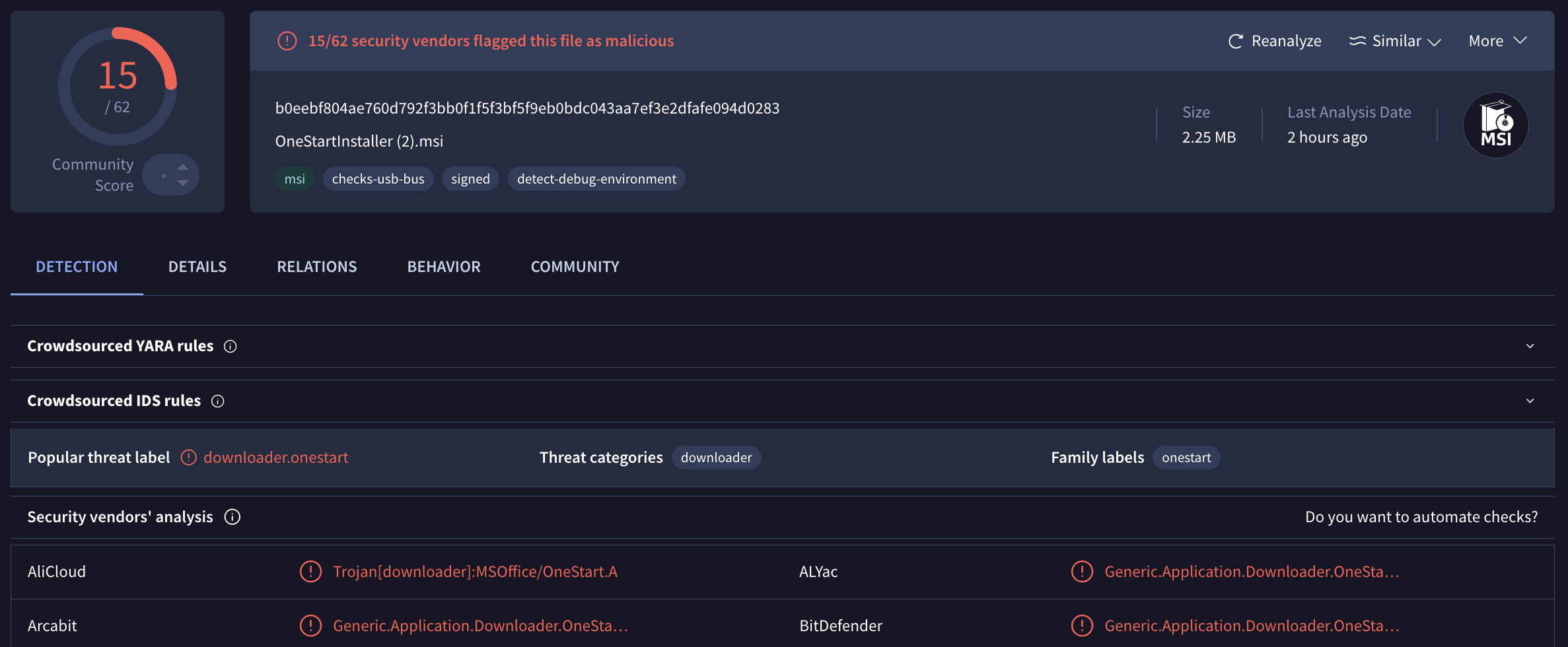Click the info icon next to Crowdsourced YARA rules
Viewport: 1568px width, 647px height.
point(229,346)
